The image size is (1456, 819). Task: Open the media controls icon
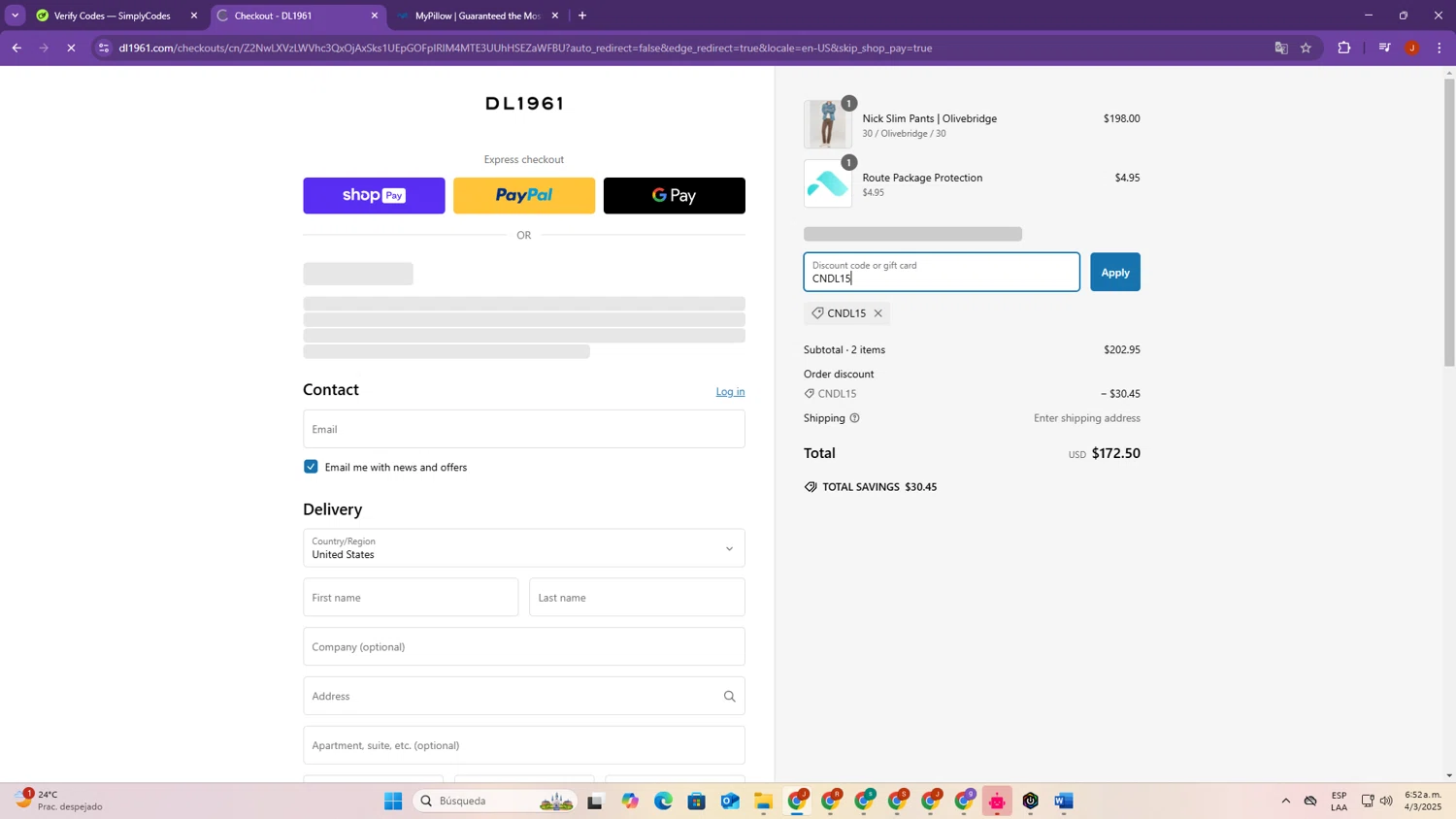1384,48
